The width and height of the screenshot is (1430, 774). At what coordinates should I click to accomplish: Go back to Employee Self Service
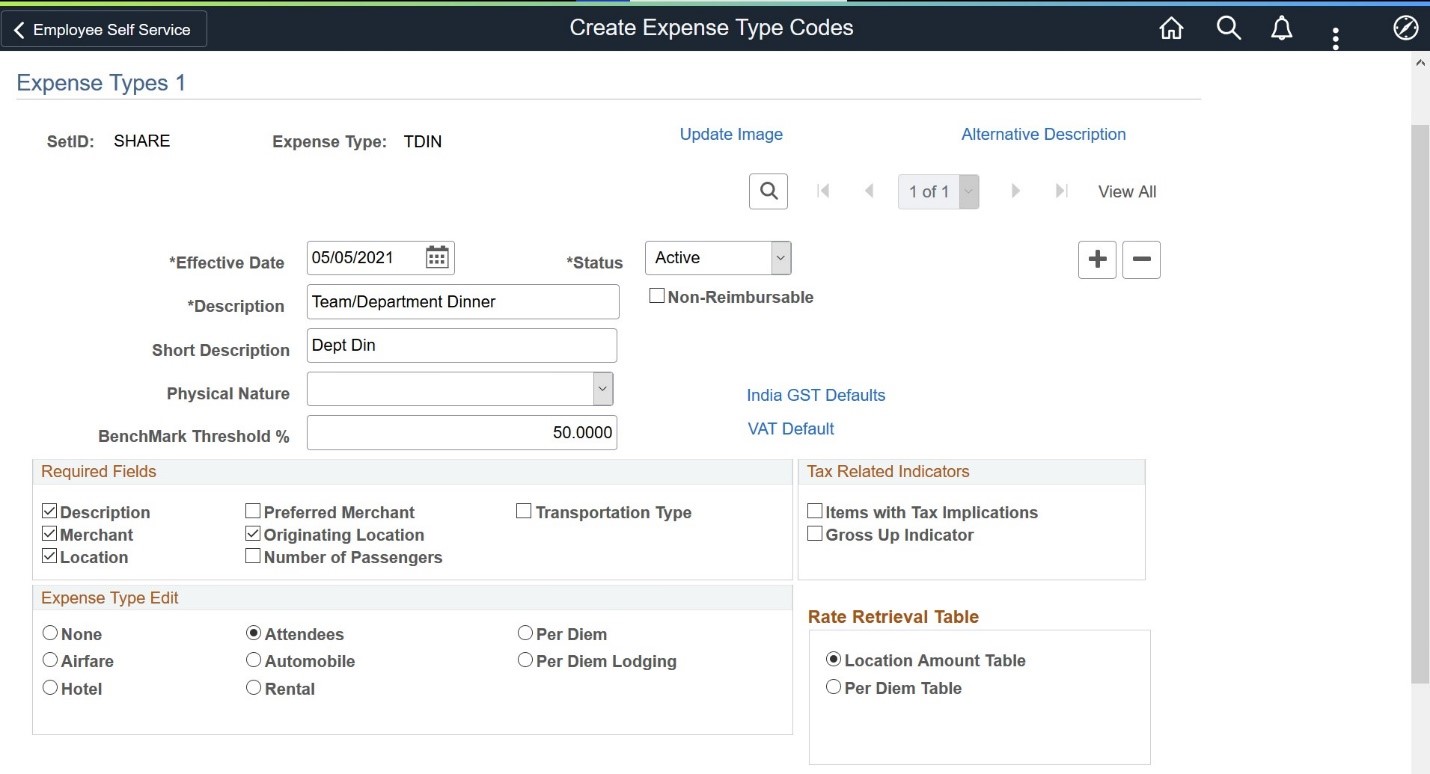104,30
